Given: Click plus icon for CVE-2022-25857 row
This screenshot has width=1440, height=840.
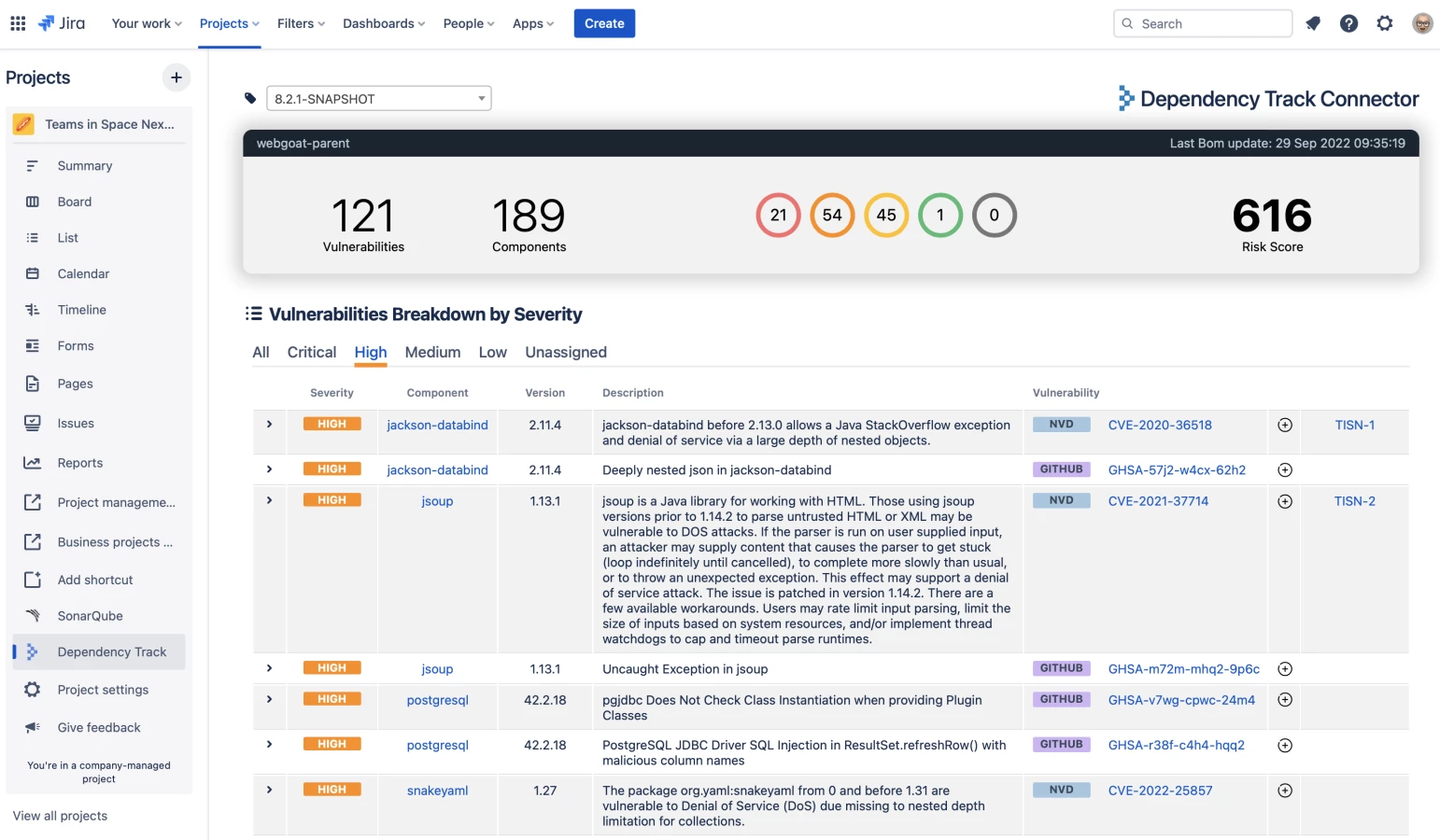Looking at the screenshot, I should tap(1285, 791).
